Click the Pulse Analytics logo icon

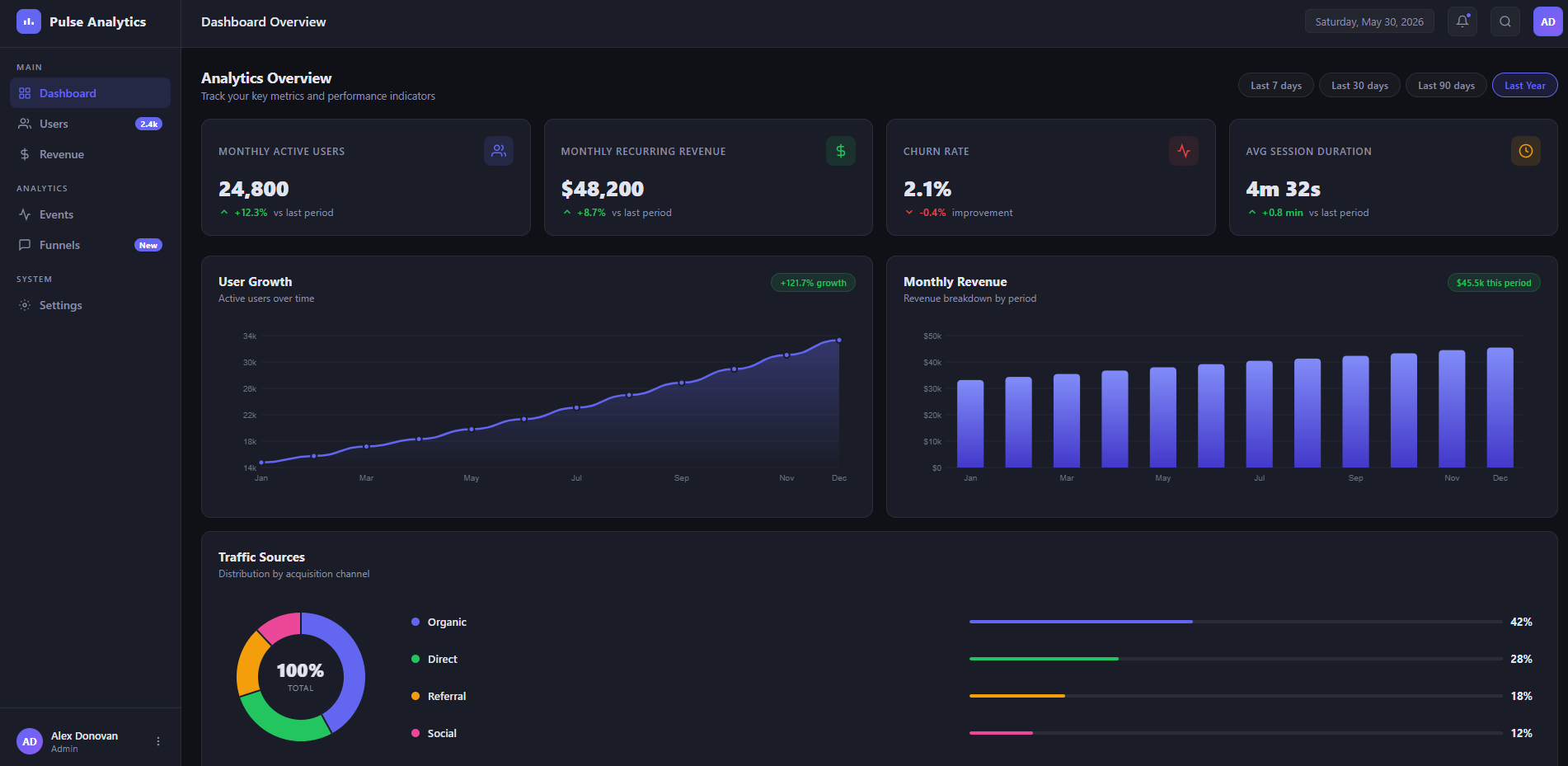[x=29, y=21]
